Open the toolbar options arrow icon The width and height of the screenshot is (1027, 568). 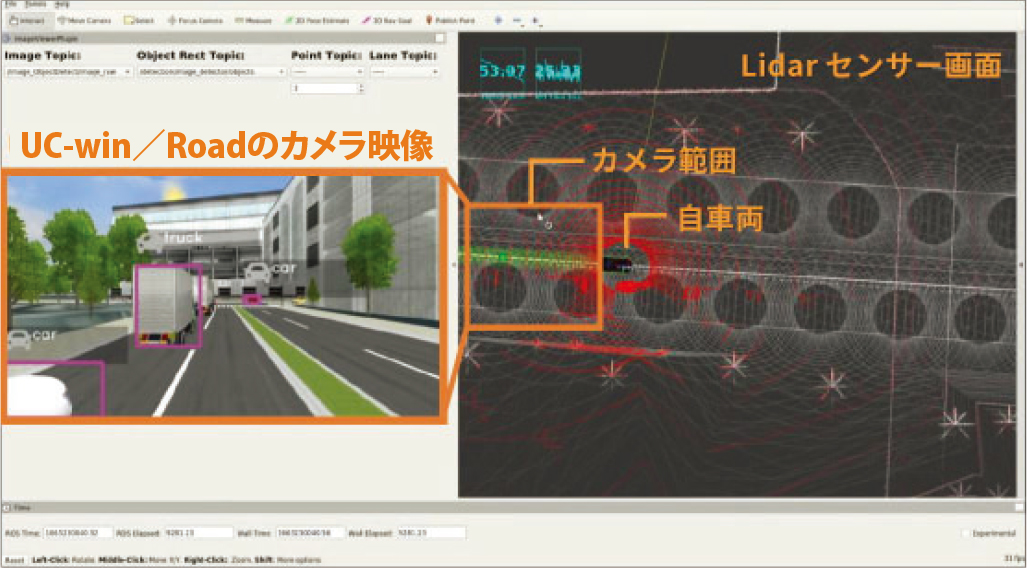coord(536,21)
